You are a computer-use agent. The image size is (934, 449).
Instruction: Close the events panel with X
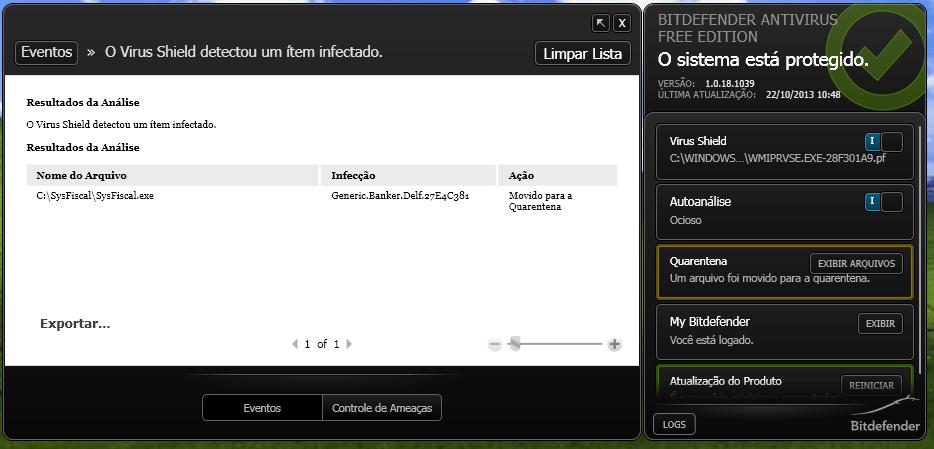pyautogui.click(x=622, y=23)
